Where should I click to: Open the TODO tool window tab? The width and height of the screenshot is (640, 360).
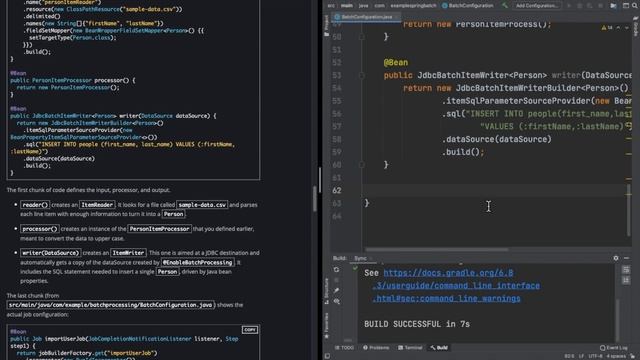[345, 348]
